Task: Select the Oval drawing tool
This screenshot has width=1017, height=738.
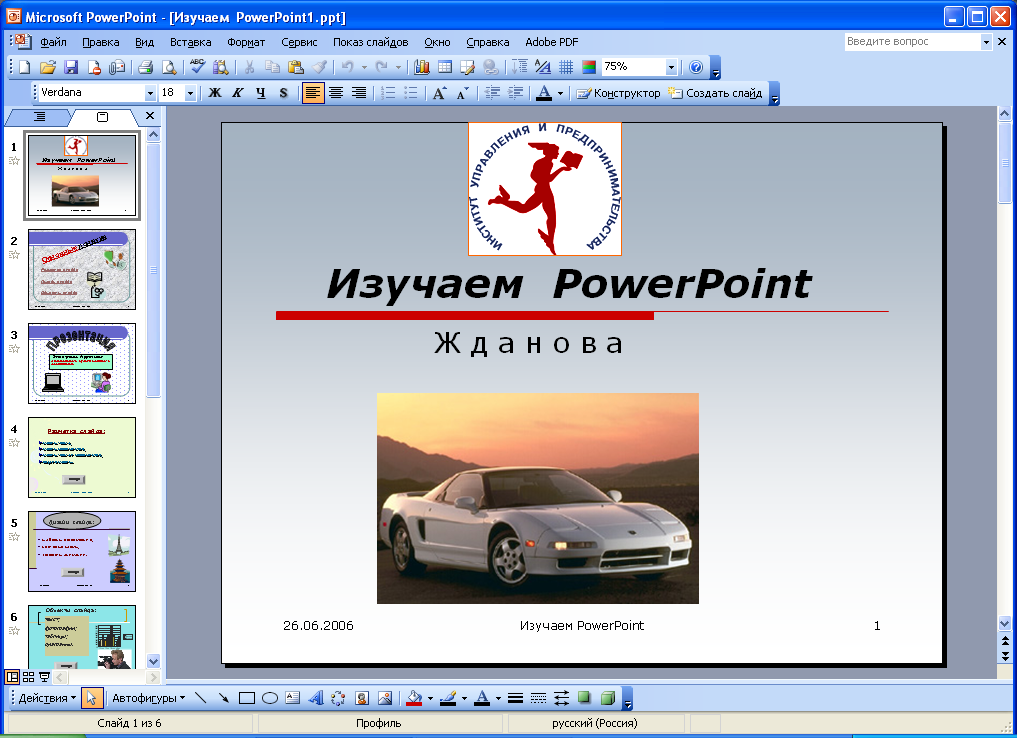Action: click(270, 698)
